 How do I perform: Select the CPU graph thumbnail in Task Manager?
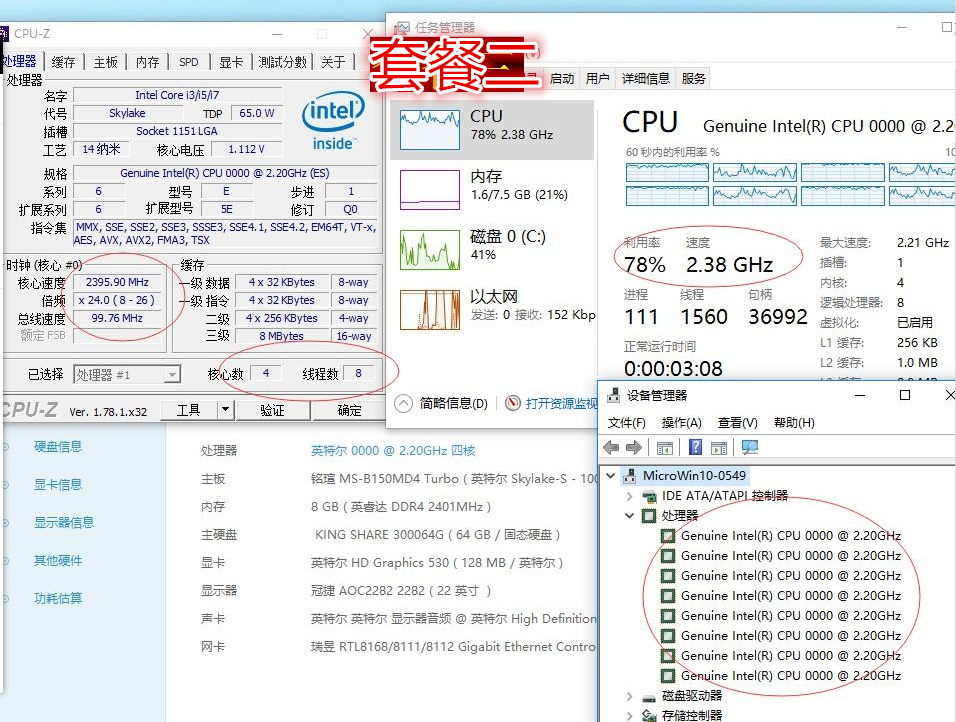[430, 130]
